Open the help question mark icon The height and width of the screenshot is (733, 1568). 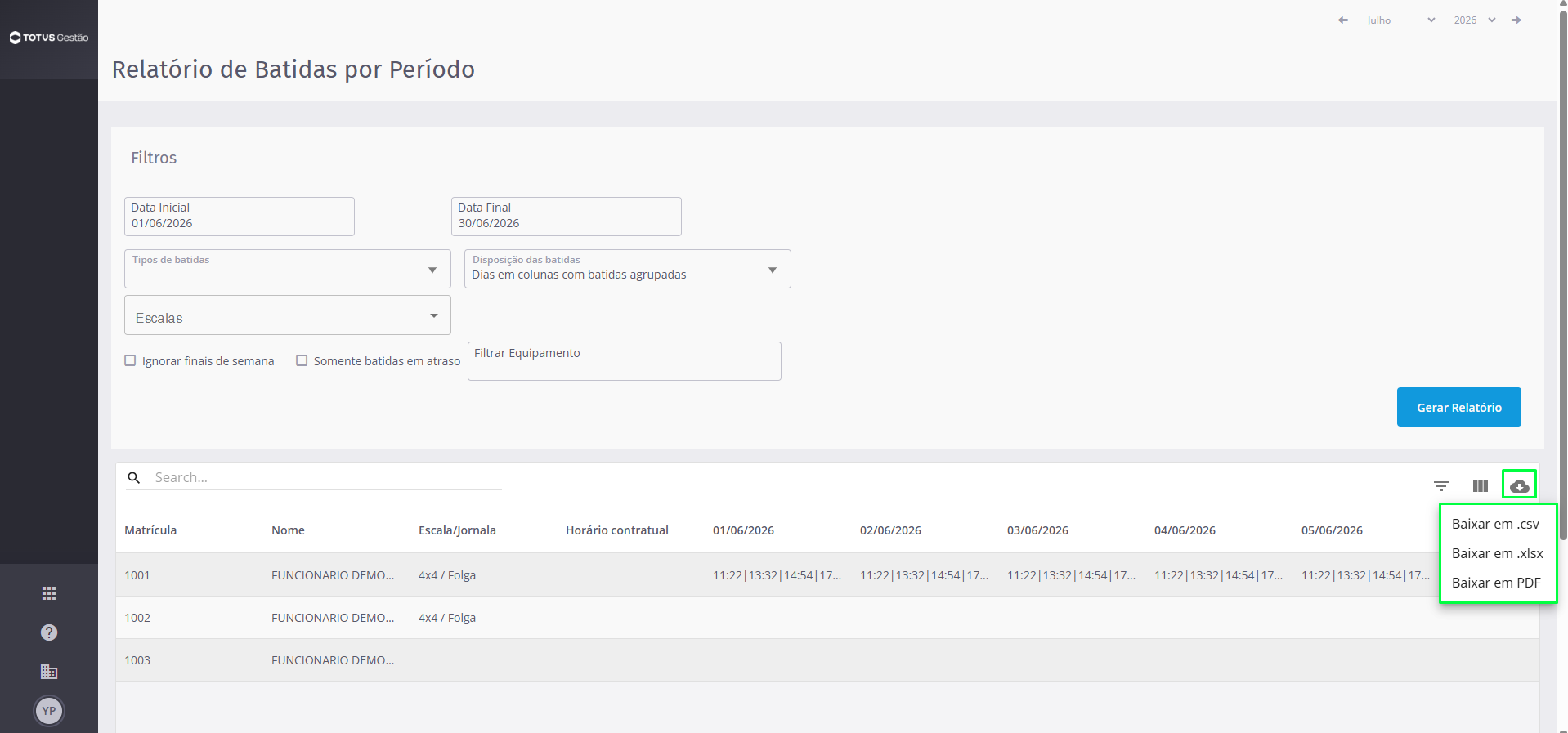click(49, 632)
